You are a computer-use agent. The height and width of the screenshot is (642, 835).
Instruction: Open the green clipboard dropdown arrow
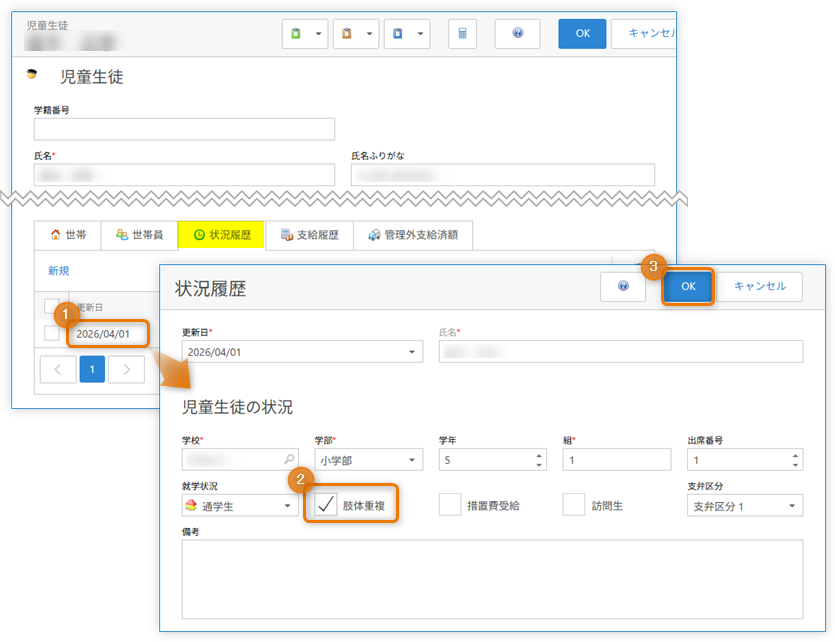pyautogui.click(x=318, y=34)
